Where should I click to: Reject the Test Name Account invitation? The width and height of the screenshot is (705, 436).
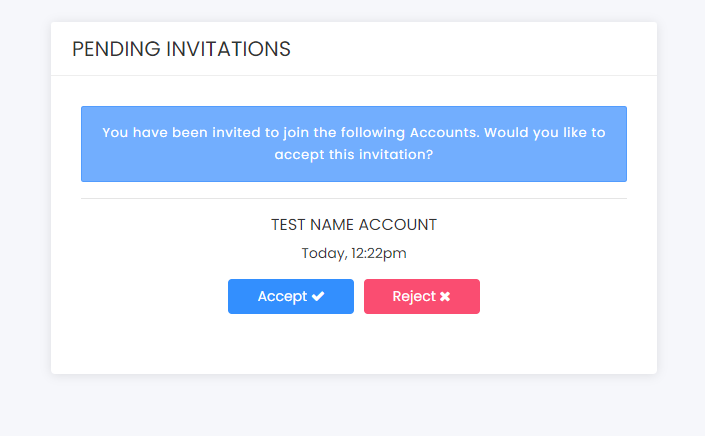click(422, 296)
